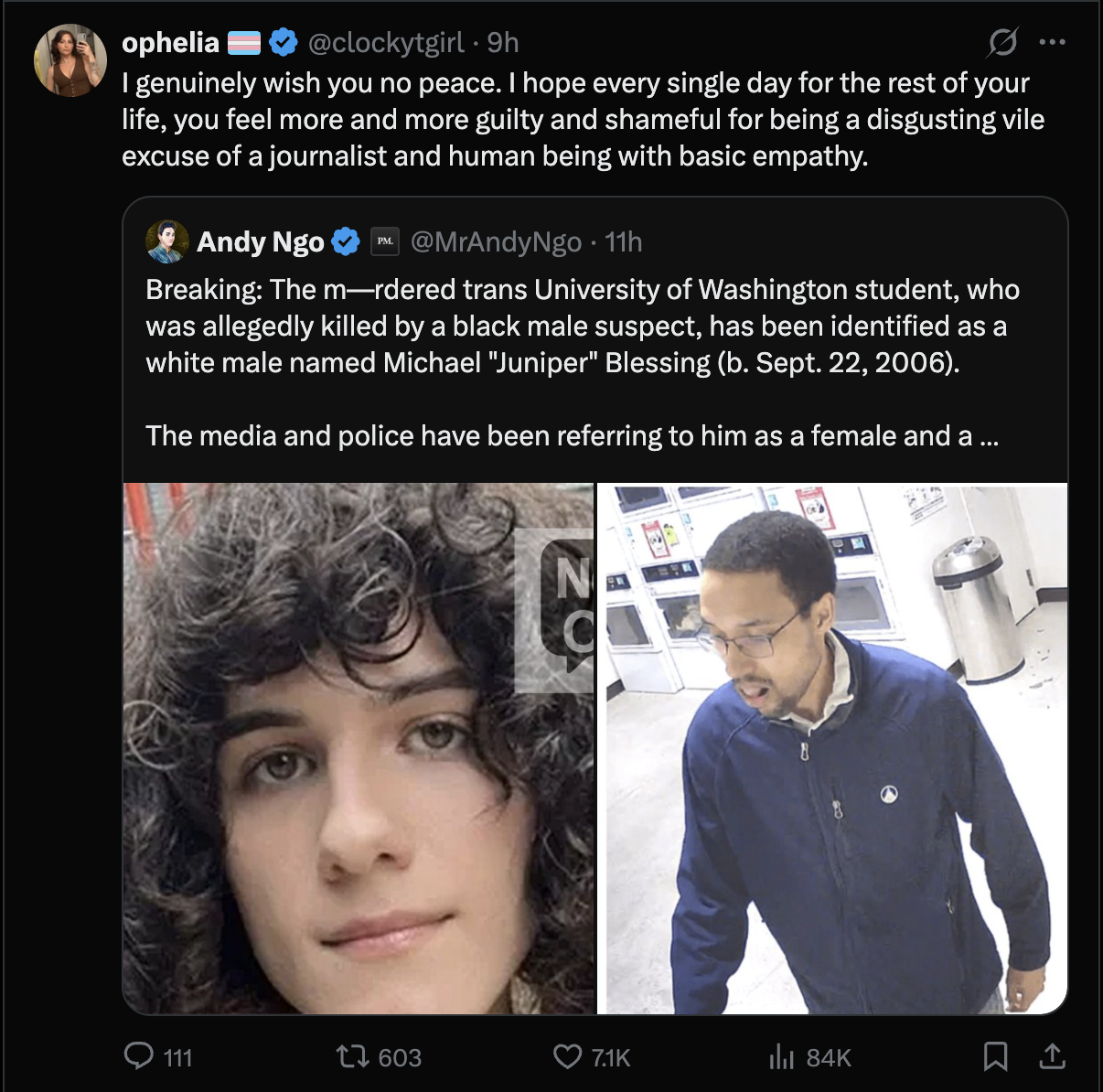Click the PM affiliation badge icon

tap(385, 241)
